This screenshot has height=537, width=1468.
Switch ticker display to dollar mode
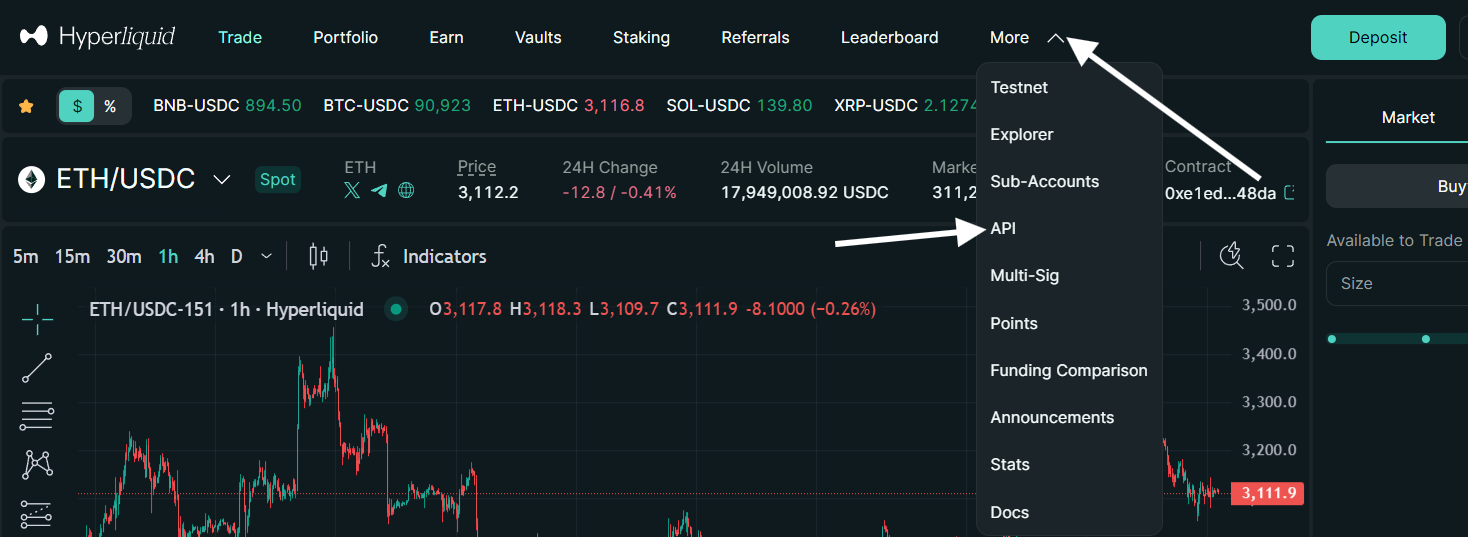[76, 106]
